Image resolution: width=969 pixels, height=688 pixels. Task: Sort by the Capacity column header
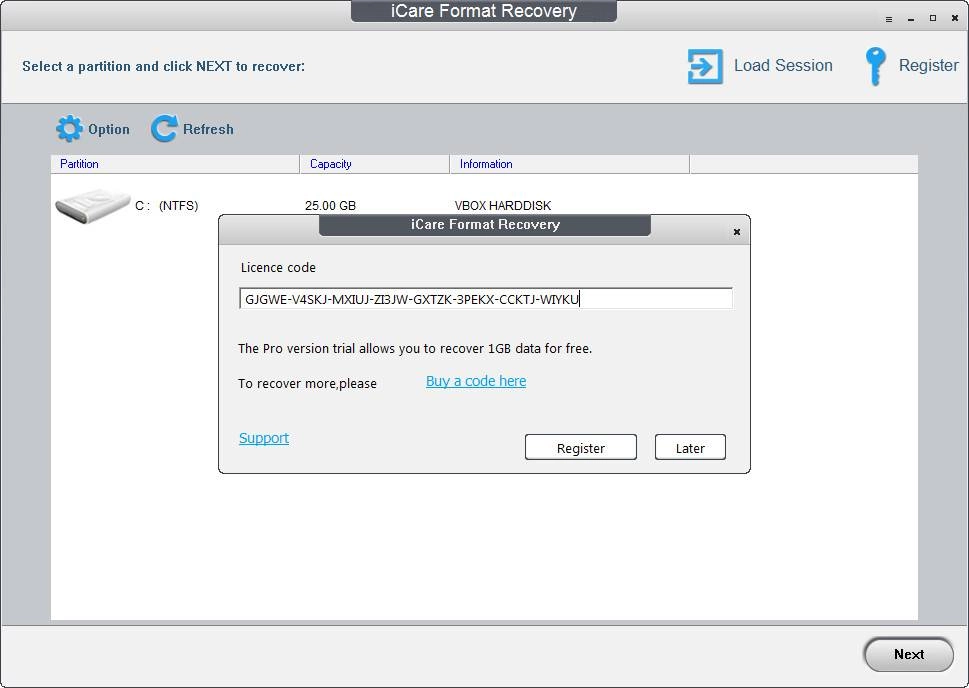(x=374, y=164)
